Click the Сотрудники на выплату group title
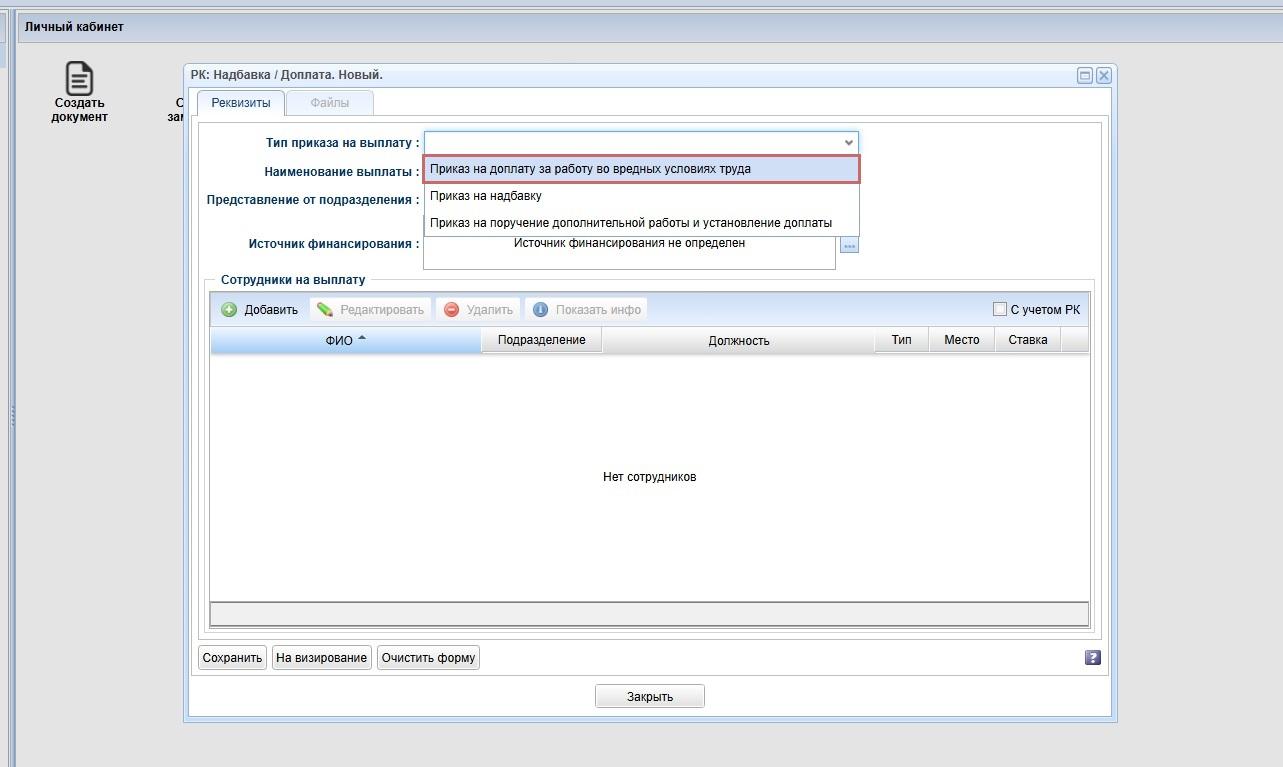Screen dimensions: 1283x767 (293, 280)
